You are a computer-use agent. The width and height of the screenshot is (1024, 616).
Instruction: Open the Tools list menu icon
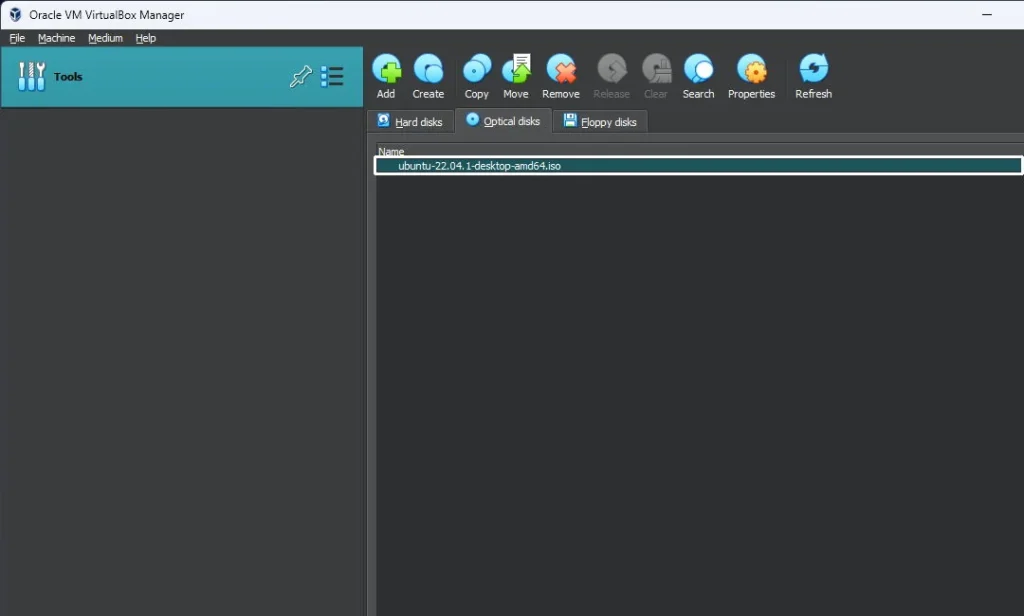click(x=332, y=76)
